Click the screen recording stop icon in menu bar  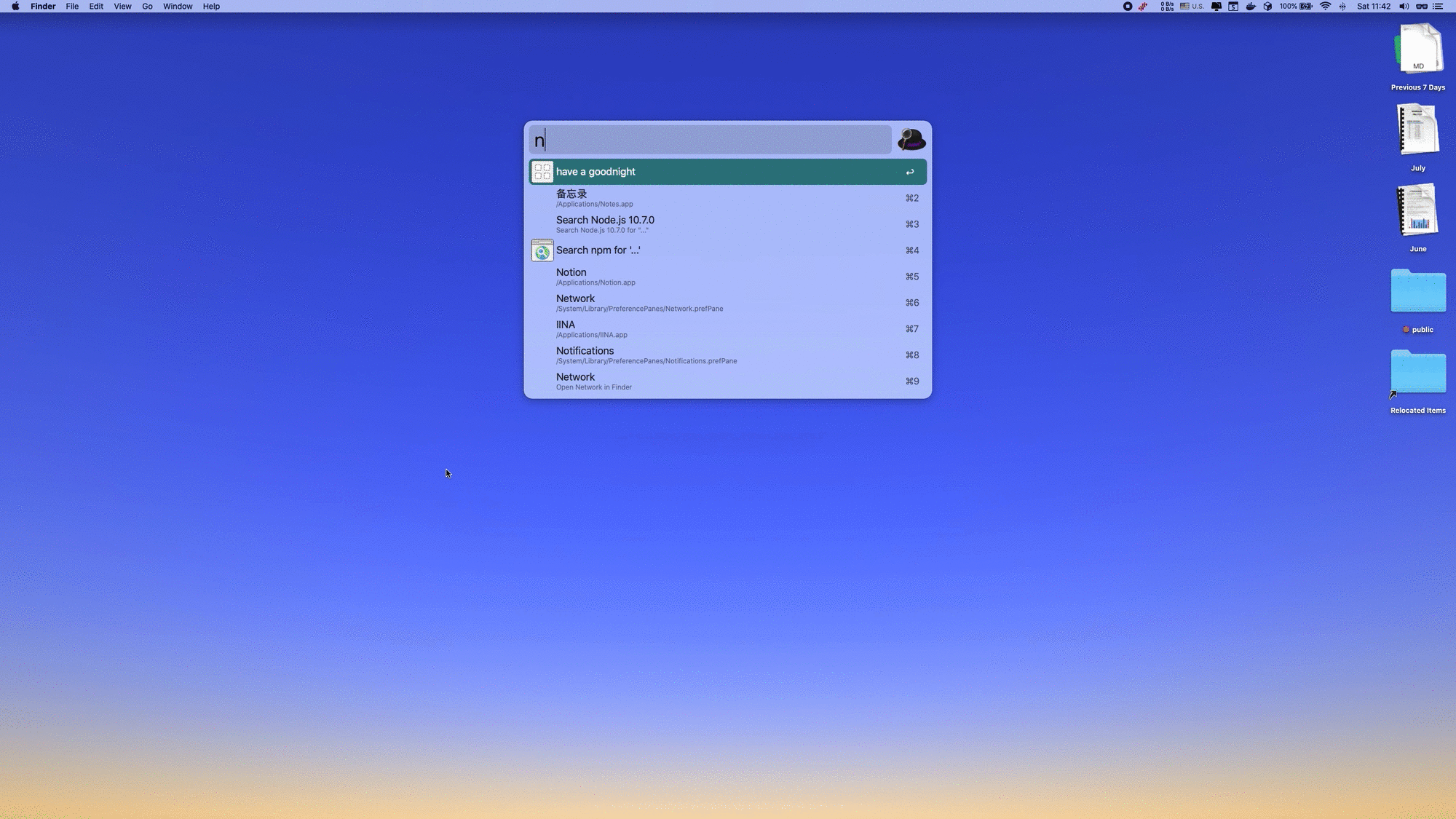pyautogui.click(x=1127, y=7)
